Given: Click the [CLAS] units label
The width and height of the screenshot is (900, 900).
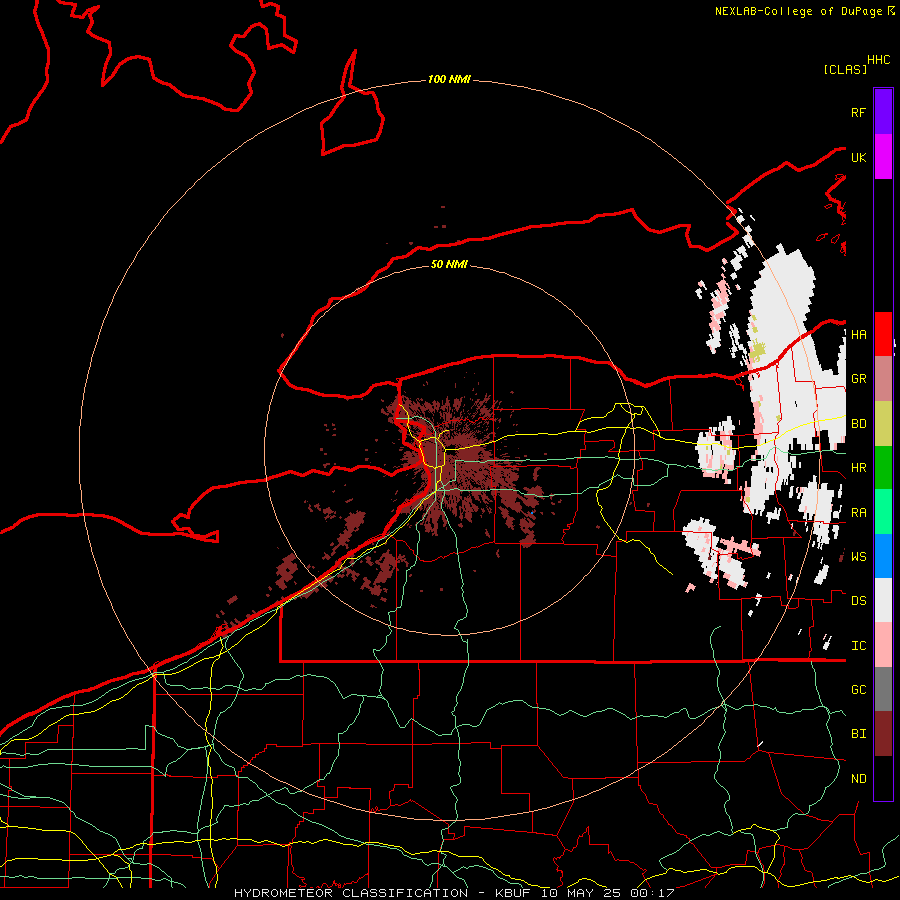Looking at the screenshot, I should pos(845,69).
